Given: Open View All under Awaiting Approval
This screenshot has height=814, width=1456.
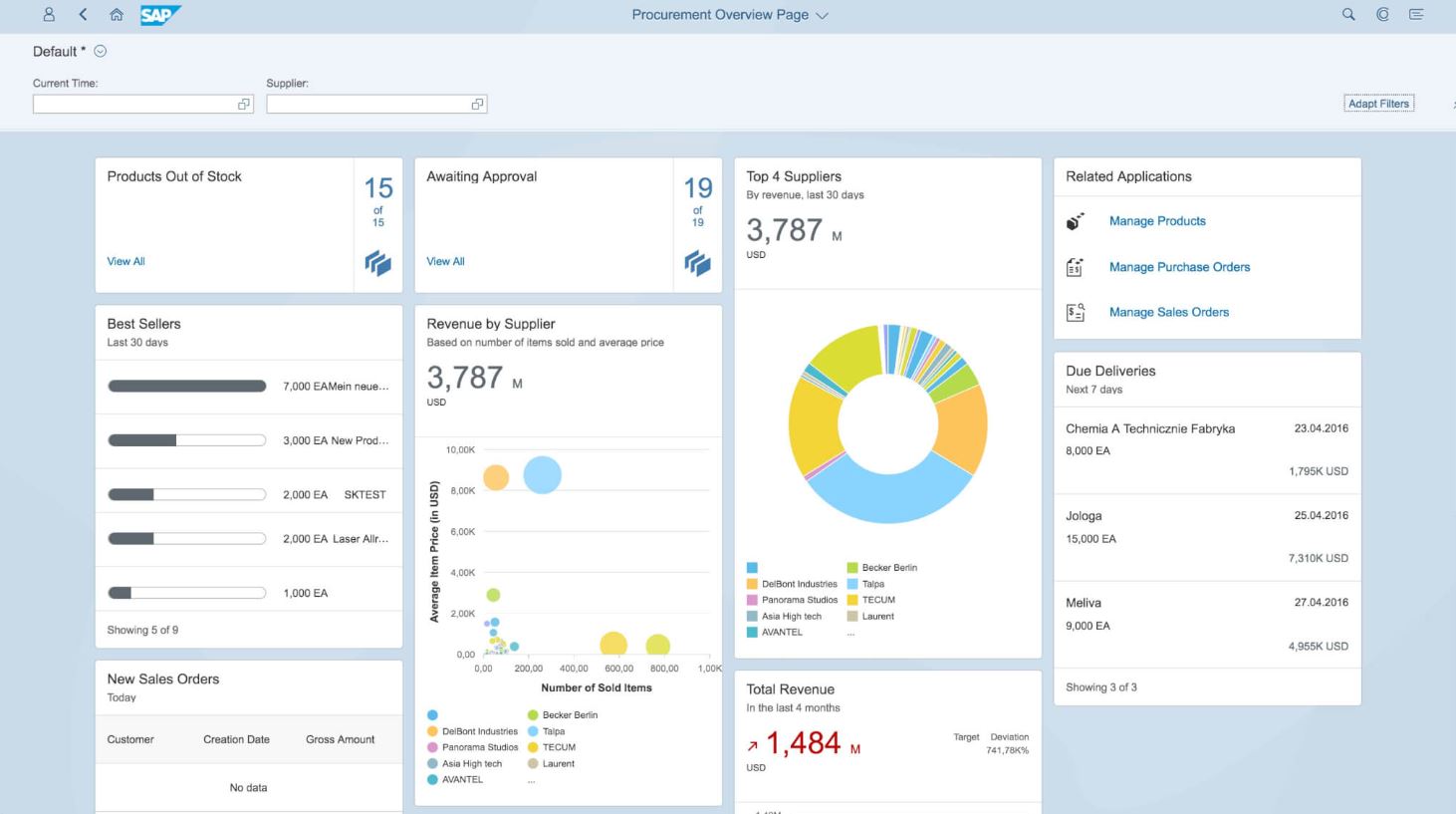Looking at the screenshot, I should pyautogui.click(x=444, y=261).
